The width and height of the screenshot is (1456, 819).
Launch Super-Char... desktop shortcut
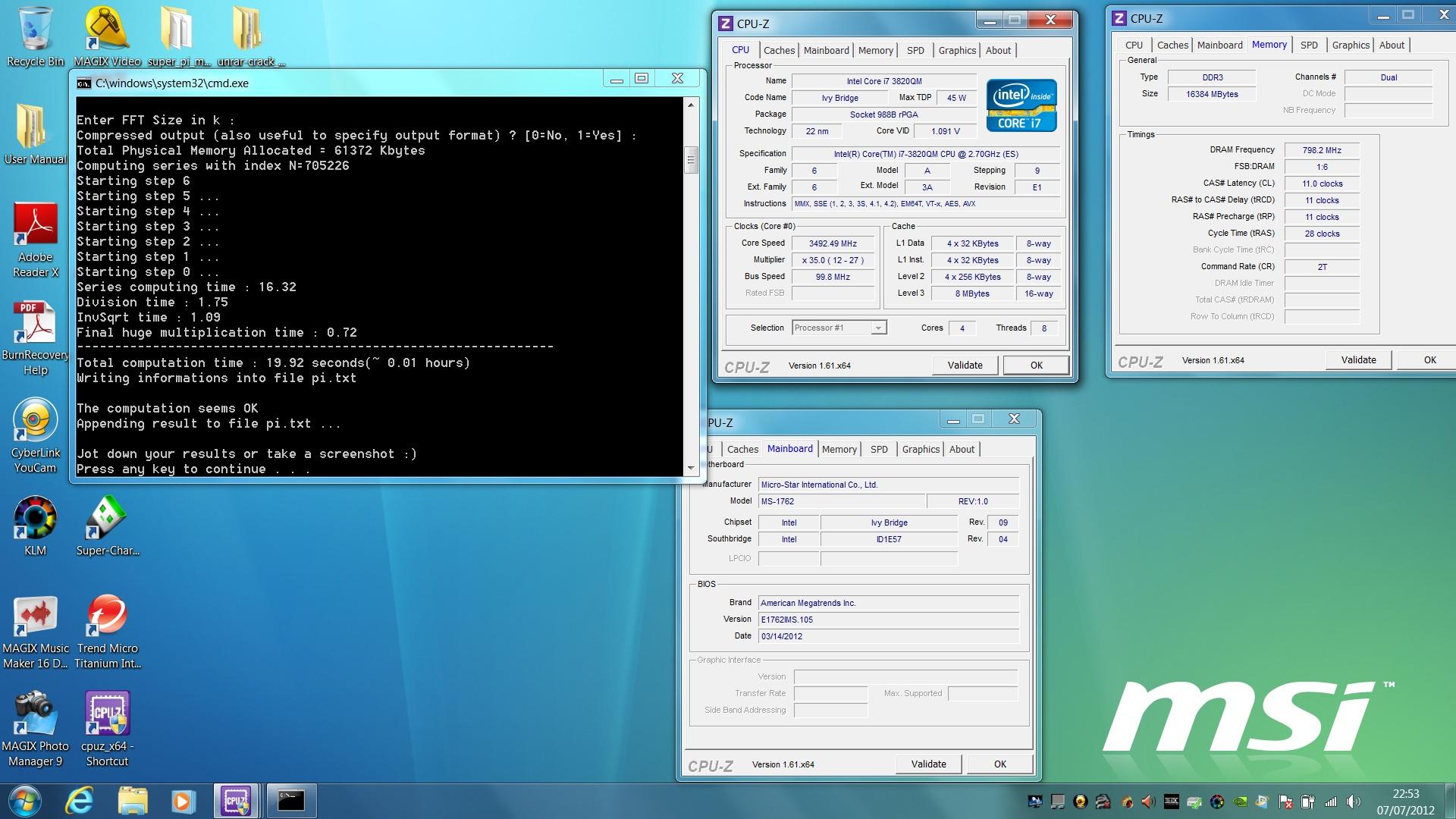[107, 526]
